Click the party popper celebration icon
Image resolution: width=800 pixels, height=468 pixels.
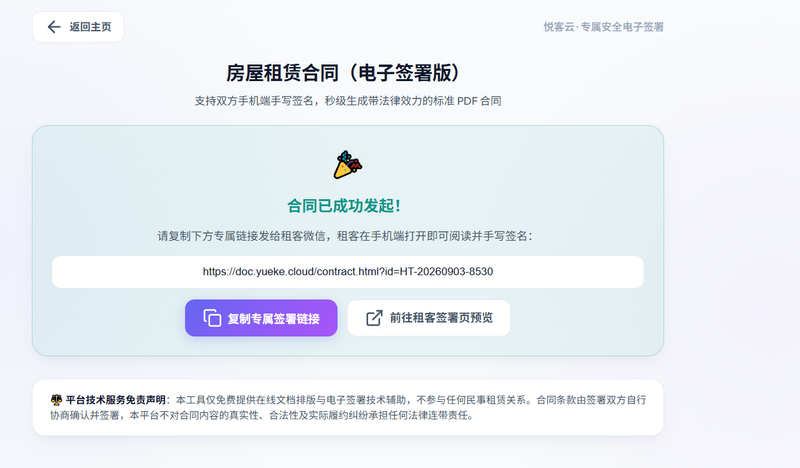coord(347,165)
